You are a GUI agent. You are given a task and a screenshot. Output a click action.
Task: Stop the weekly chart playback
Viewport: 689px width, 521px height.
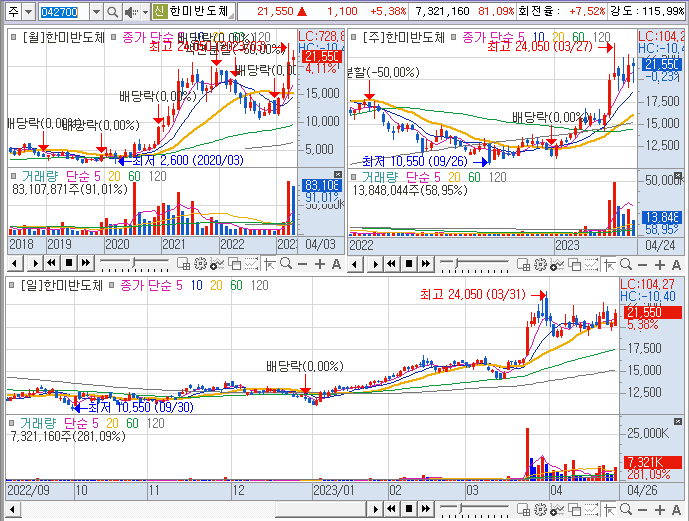tap(409, 264)
